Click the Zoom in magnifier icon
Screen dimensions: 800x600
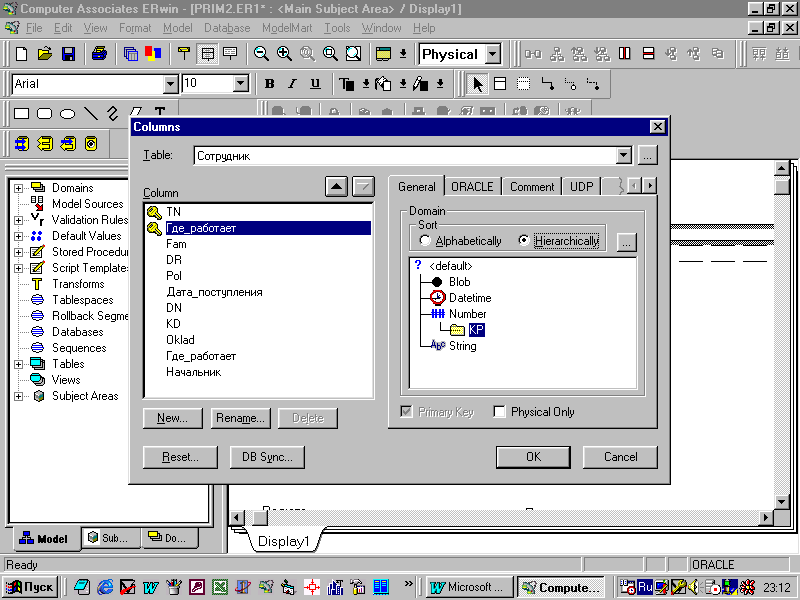point(284,54)
